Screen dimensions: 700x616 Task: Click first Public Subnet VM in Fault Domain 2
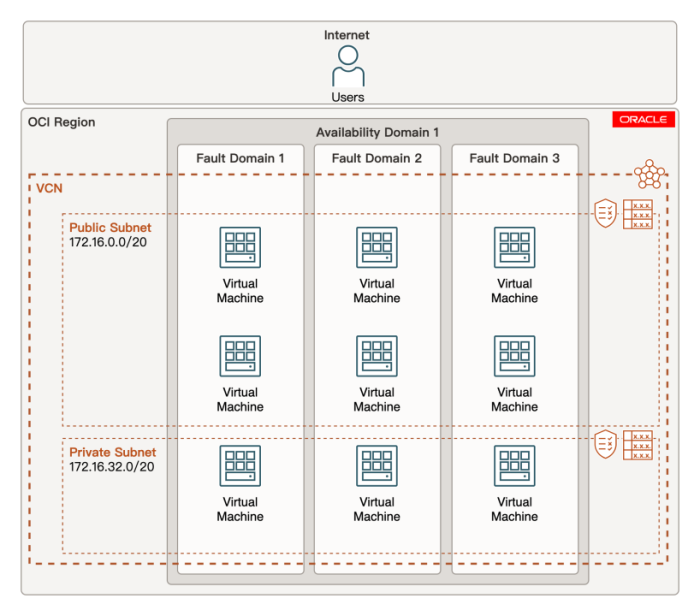[377, 247]
